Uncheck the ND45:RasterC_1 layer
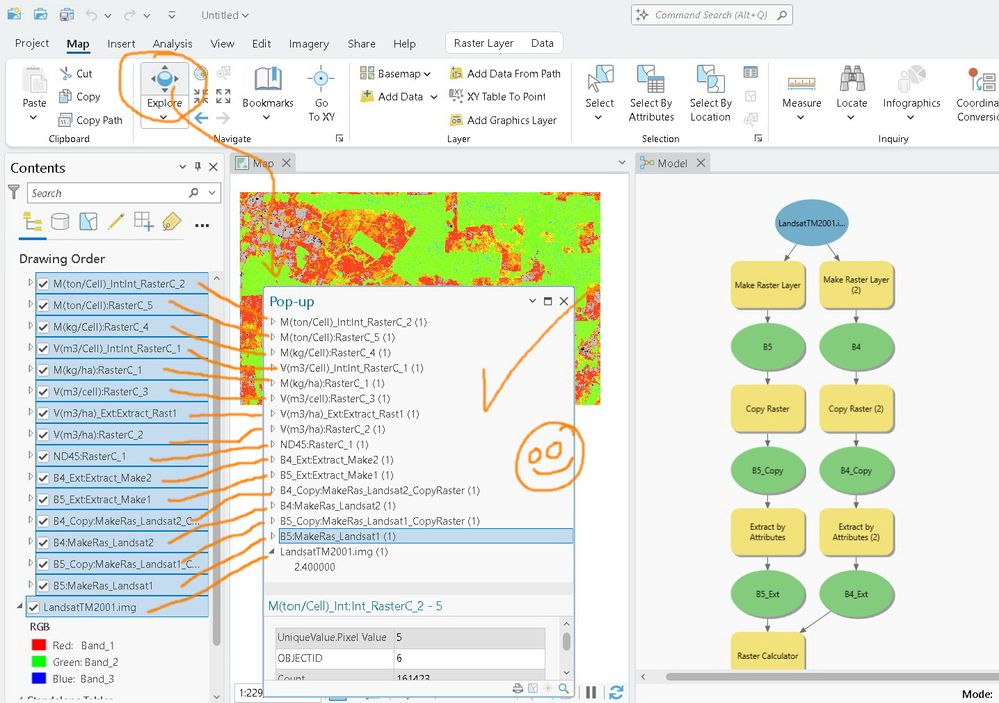 pos(43,456)
